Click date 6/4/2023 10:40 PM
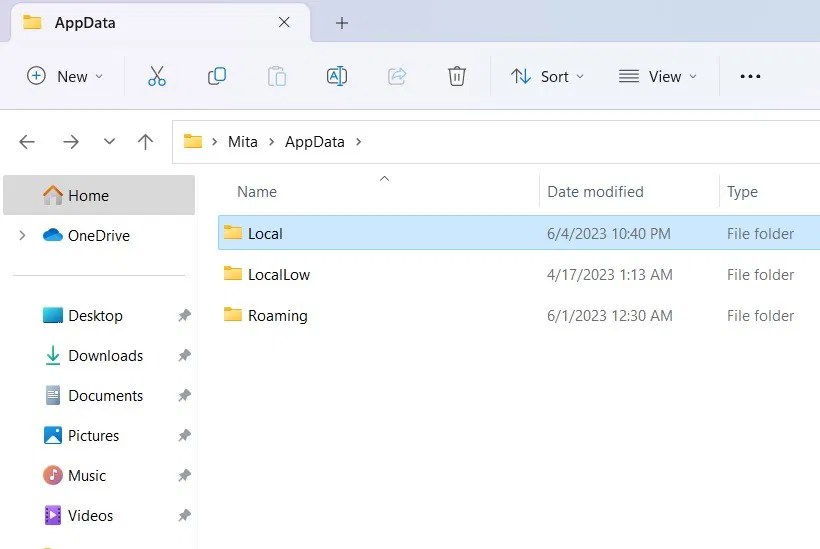This screenshot has height=549, width=820. pos(608,234)
